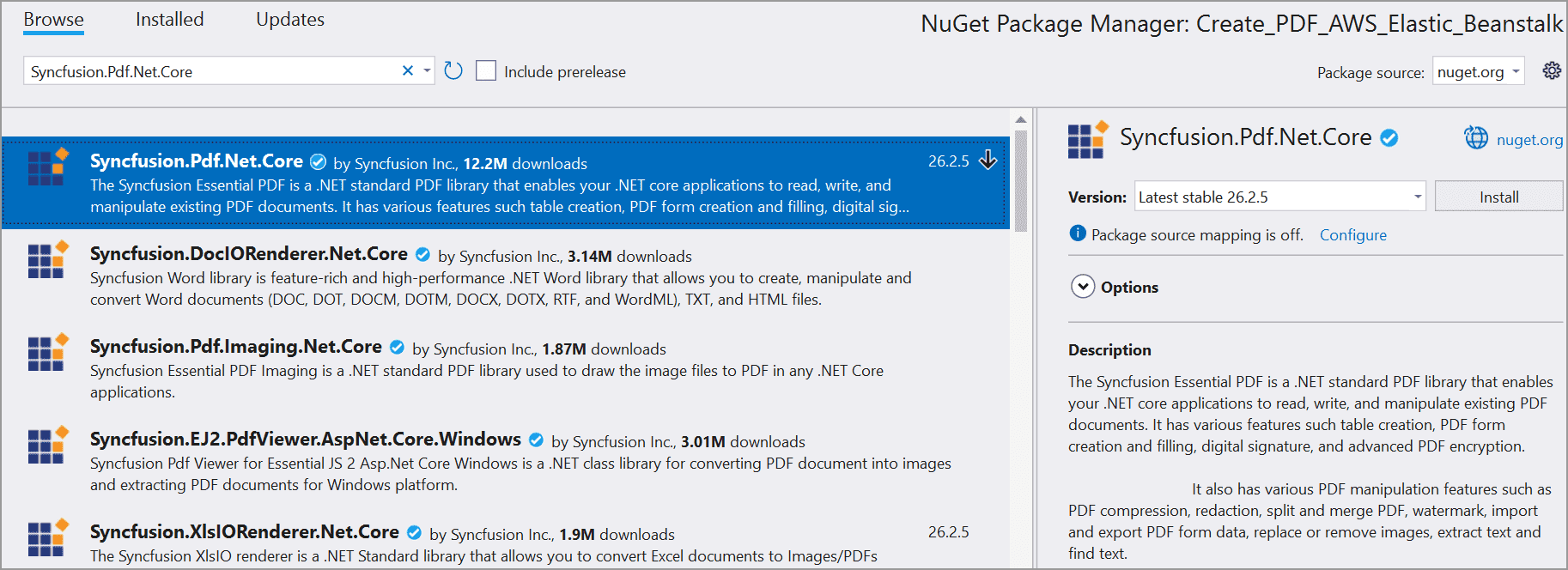Click Description heading in details pane

pos(1109,349)
